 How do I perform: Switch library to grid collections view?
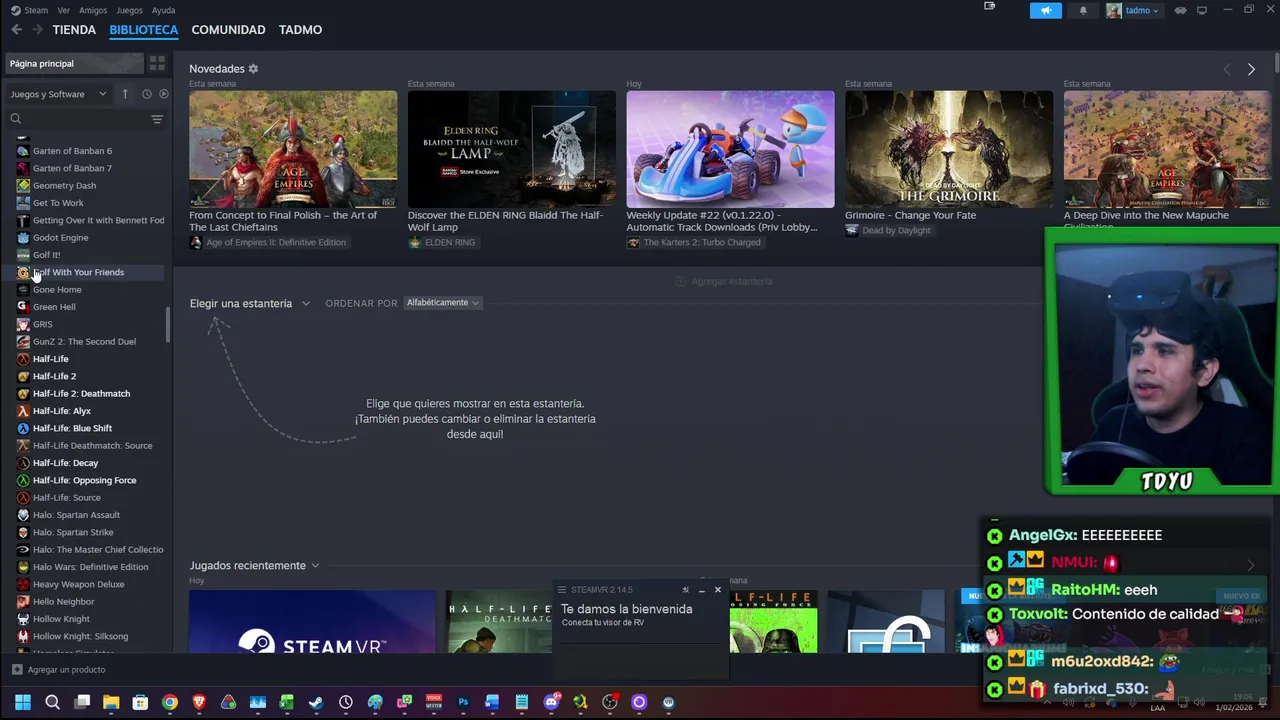(157, 63)
